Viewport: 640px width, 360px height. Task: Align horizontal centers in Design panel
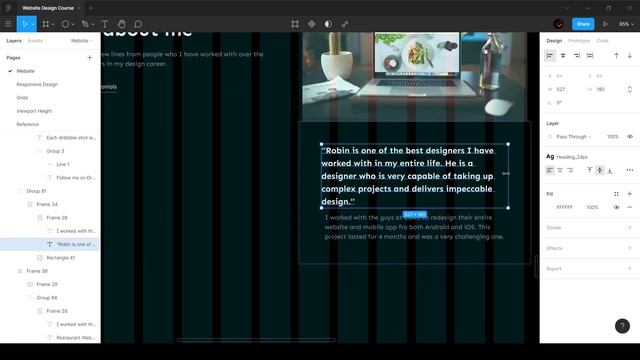[563, 56]
